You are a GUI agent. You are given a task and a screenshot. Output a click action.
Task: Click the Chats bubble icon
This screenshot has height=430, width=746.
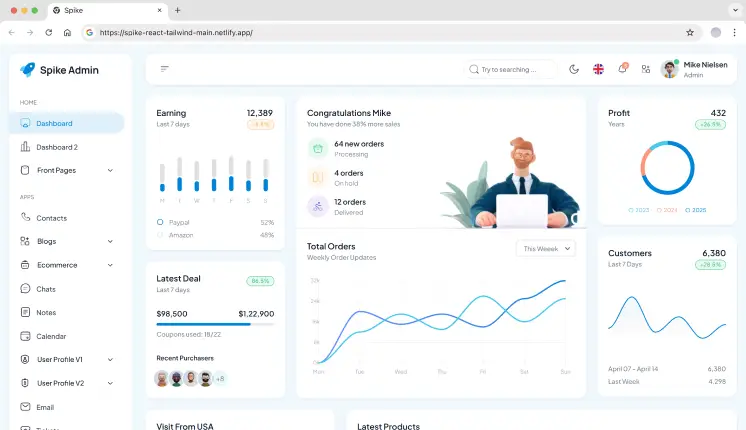pyautogui.click(x=25, y=288)
